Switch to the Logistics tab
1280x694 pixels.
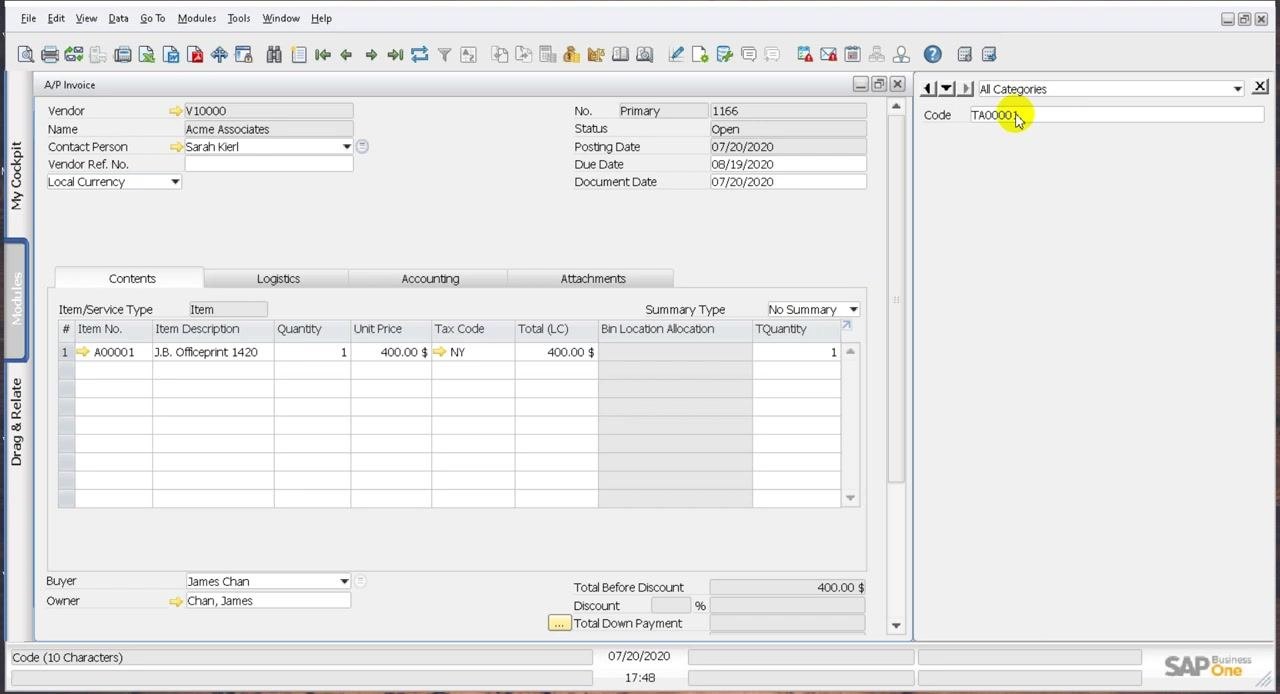click(278, 279)
